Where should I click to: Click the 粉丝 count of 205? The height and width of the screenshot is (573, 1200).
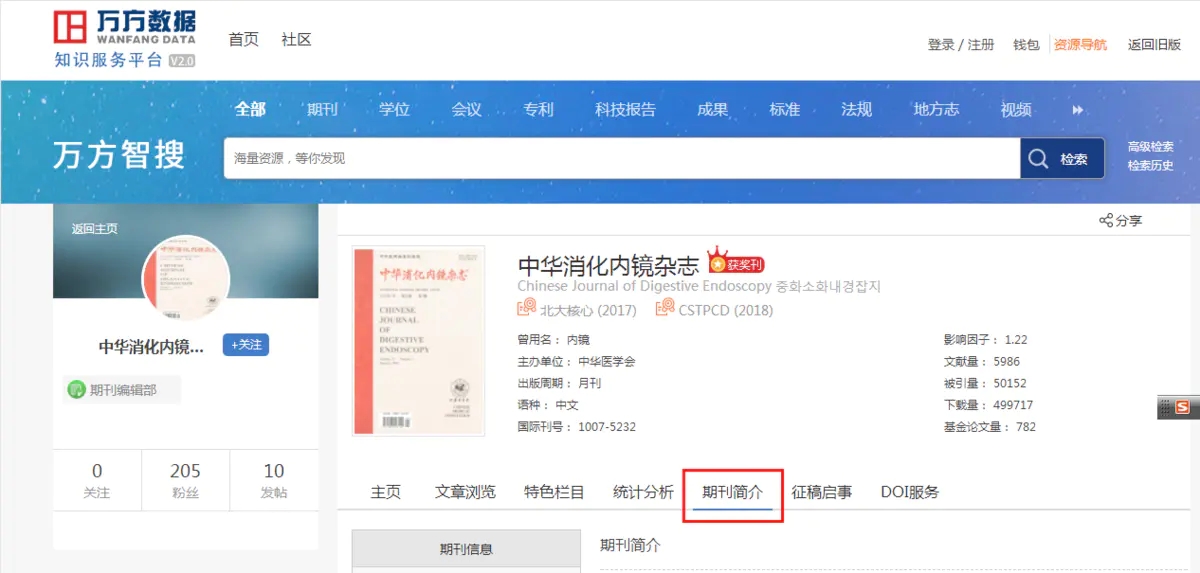(x=186, y=480)
